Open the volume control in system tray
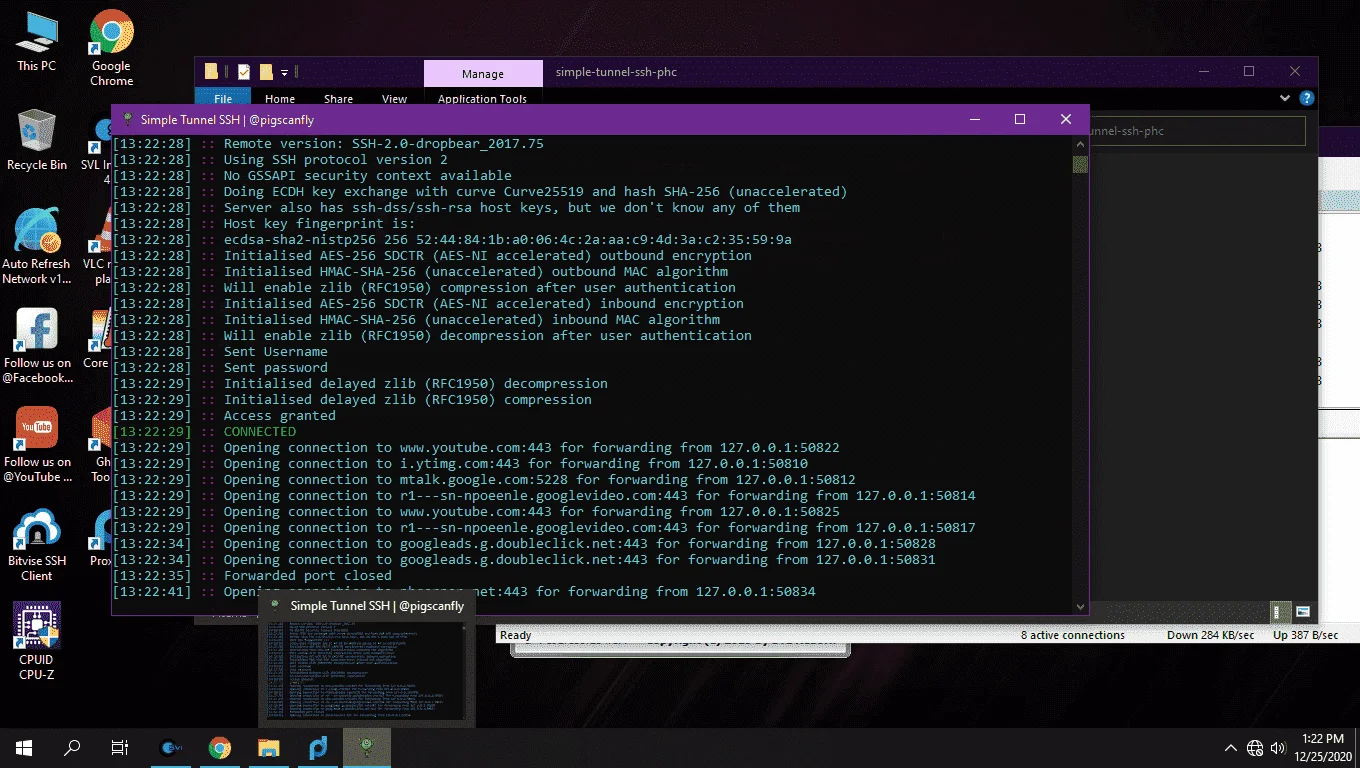This screenshot has height=768, width=1360. [1277, 748]
